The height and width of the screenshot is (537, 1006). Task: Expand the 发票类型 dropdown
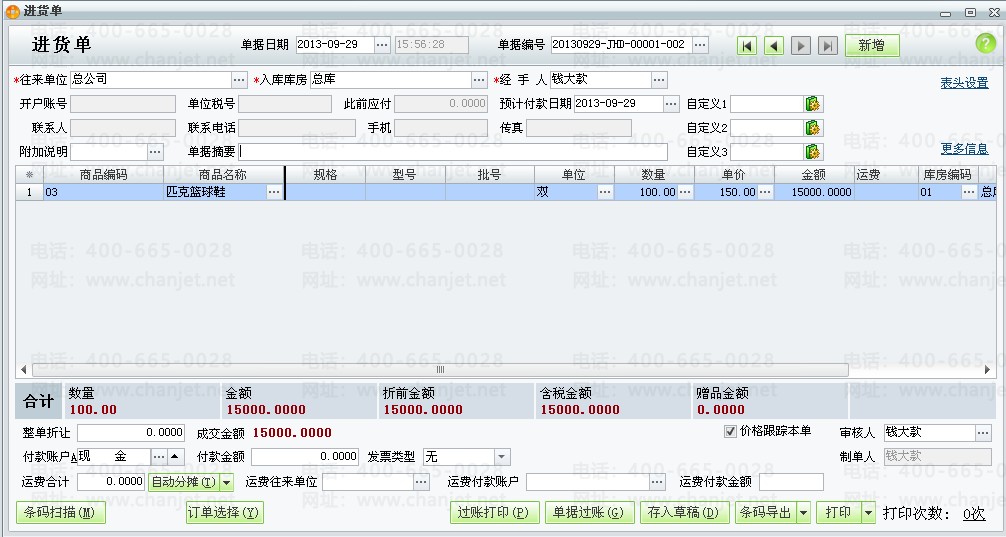[x=501, y=457]
